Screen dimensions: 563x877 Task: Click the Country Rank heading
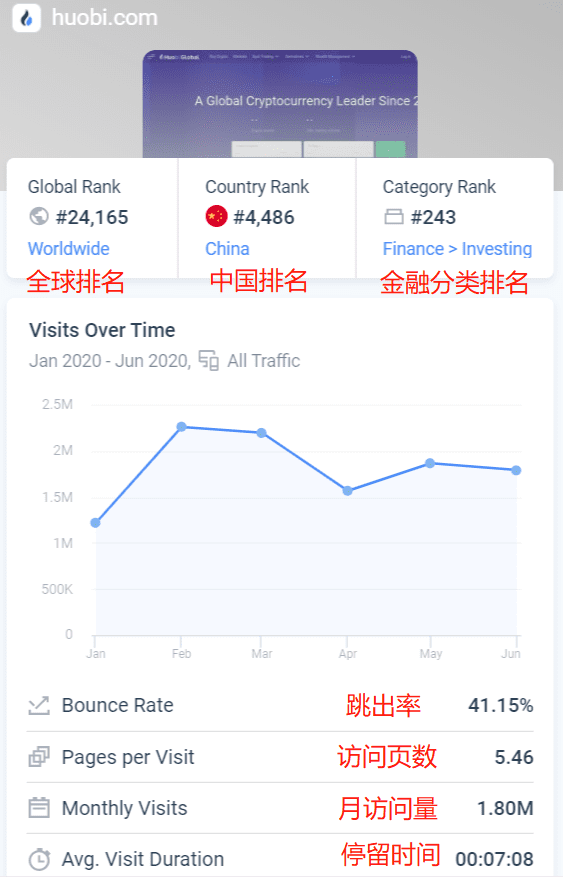point(257,187)
